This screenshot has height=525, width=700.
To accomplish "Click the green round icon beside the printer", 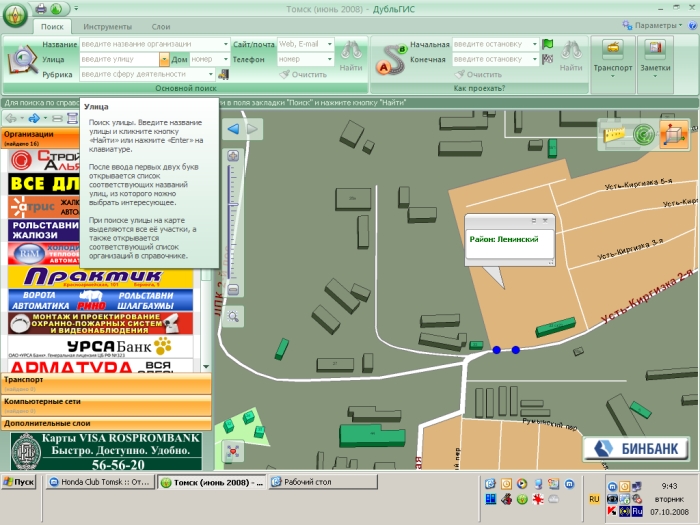I will (x=56, y=8).
